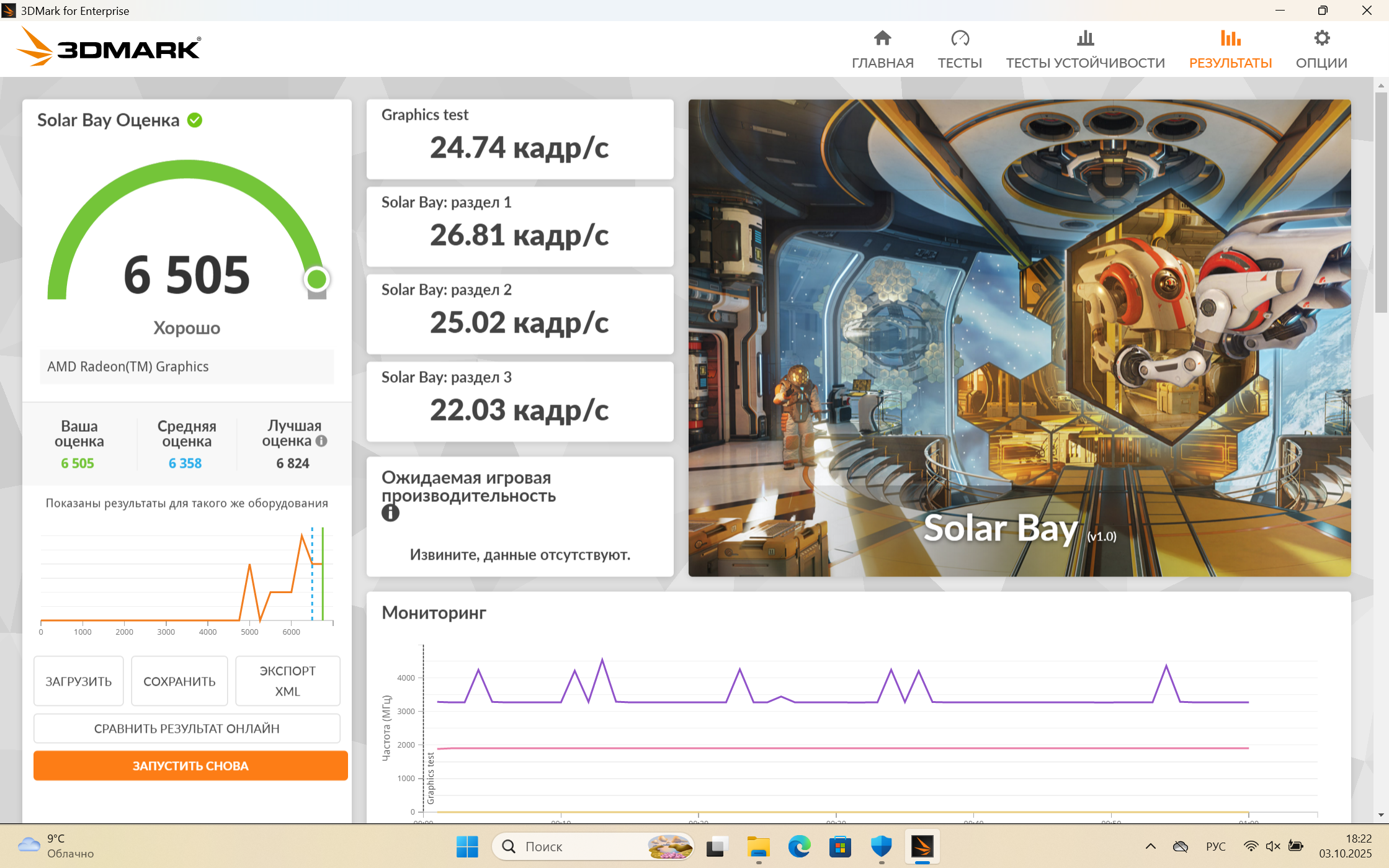Click the green score gauge knob
This screenshot has width=1389, height=868.
316,279
